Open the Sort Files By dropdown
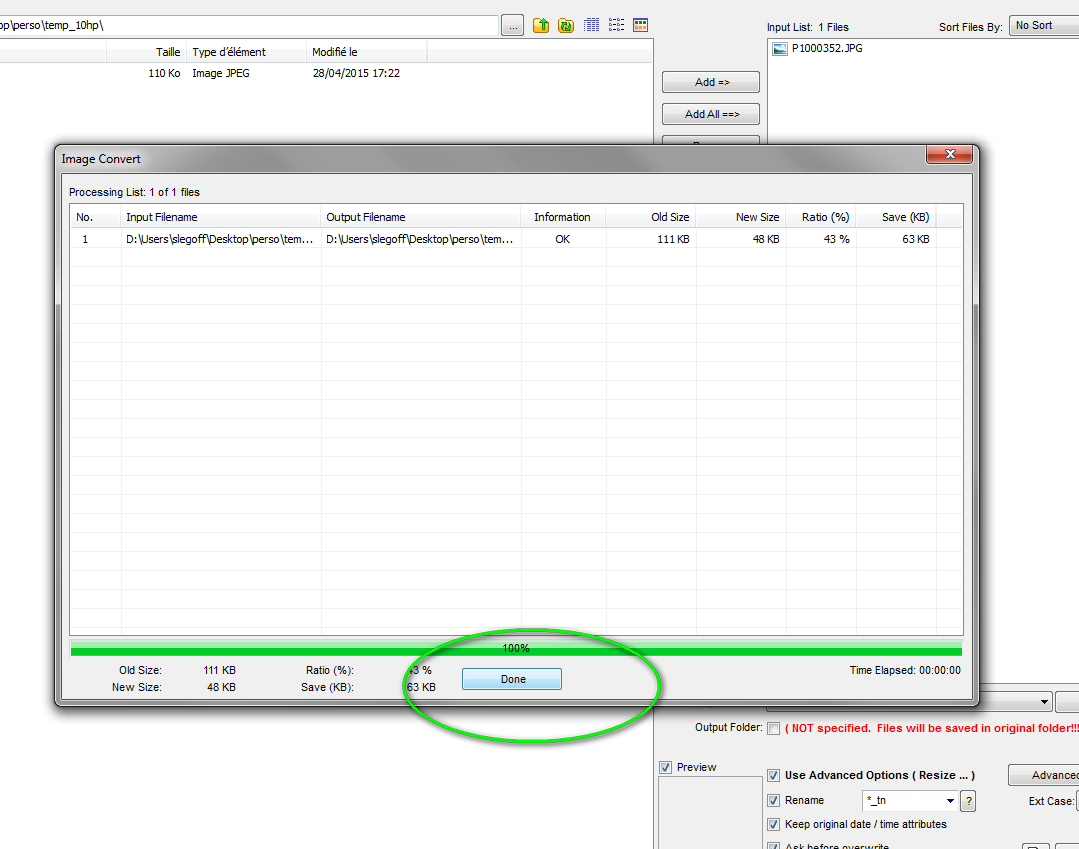The image size is (1079, 849). [1043, 26]
